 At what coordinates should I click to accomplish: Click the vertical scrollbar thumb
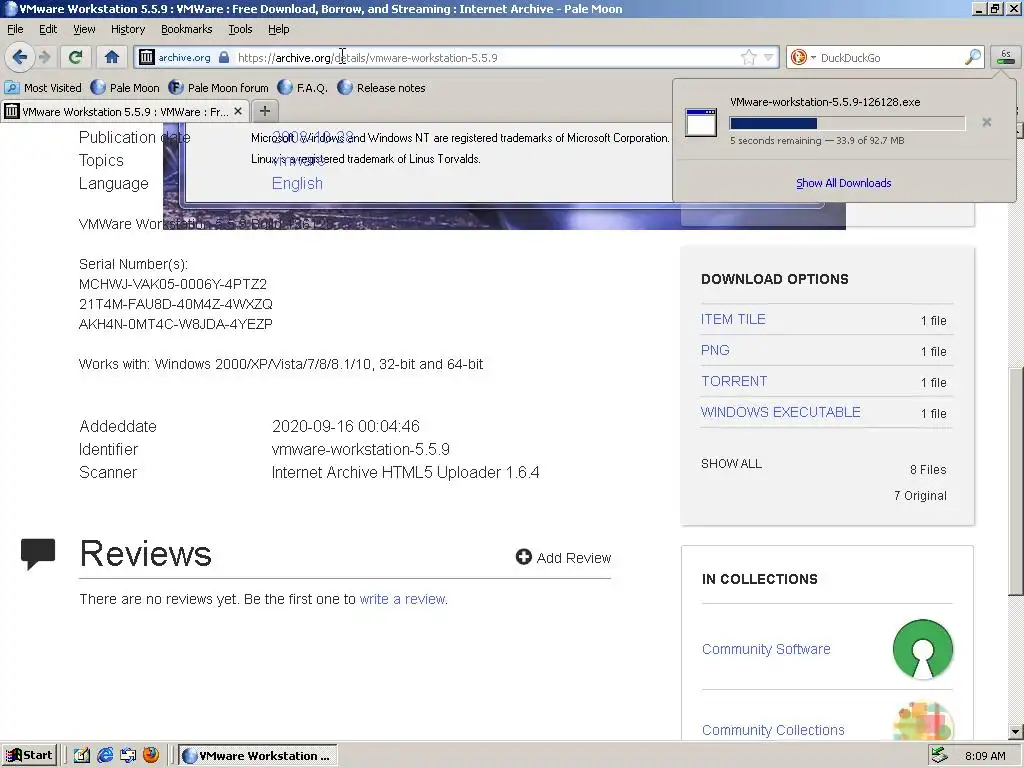1016,480
